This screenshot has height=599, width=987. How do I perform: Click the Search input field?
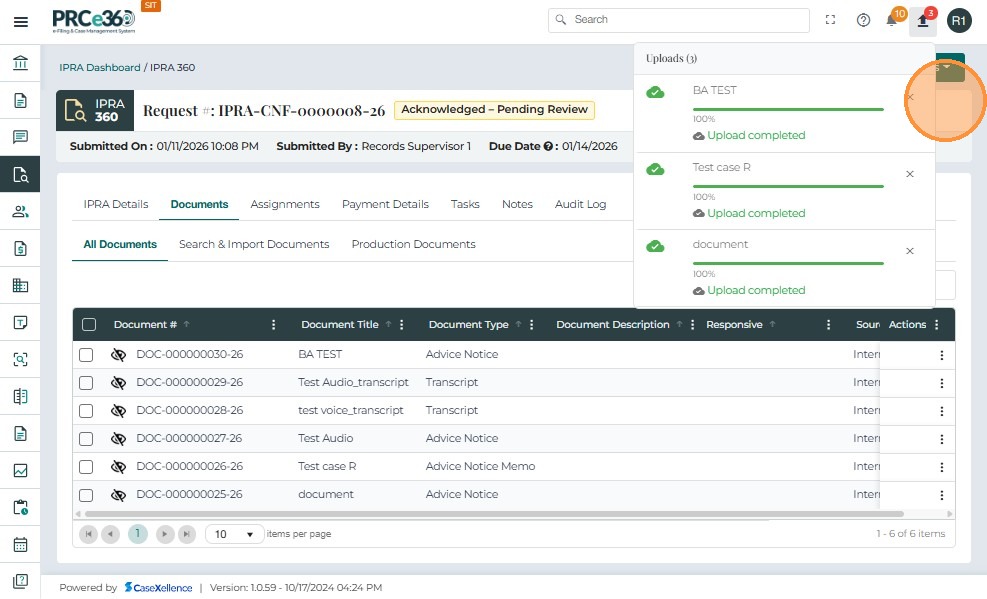pyautogui.click(x=680, y=20)
